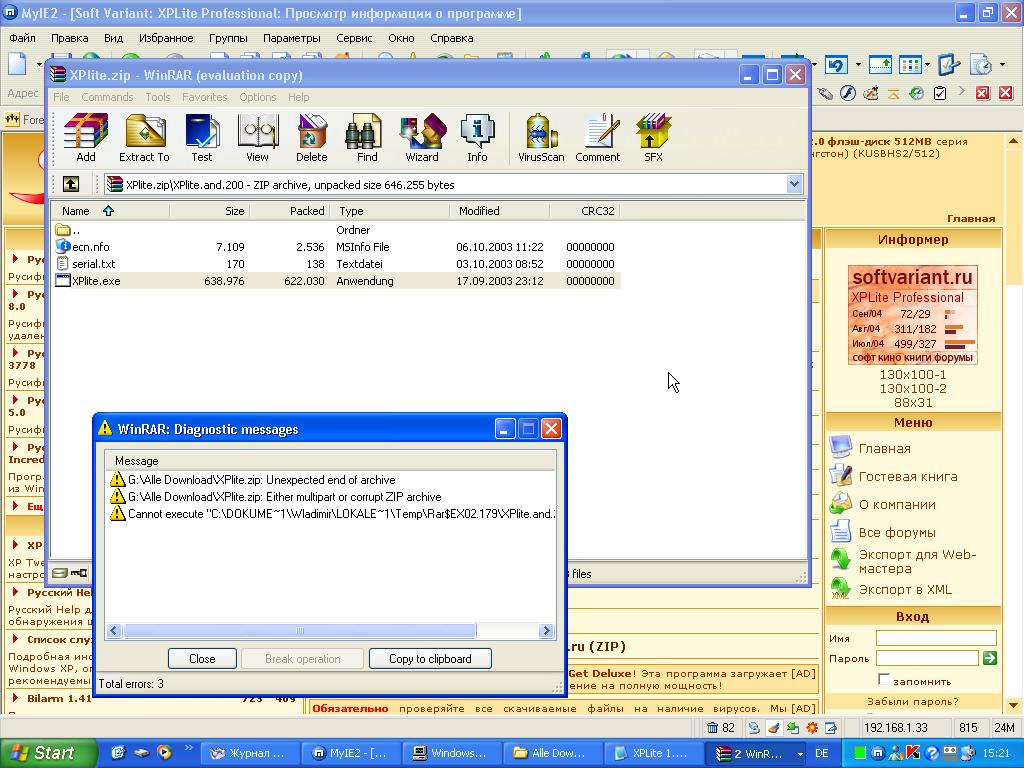The height and width of the screenshot is (768, 1024).
Task: Expand the WinRAR archive path dropdown
Action: 794,184
